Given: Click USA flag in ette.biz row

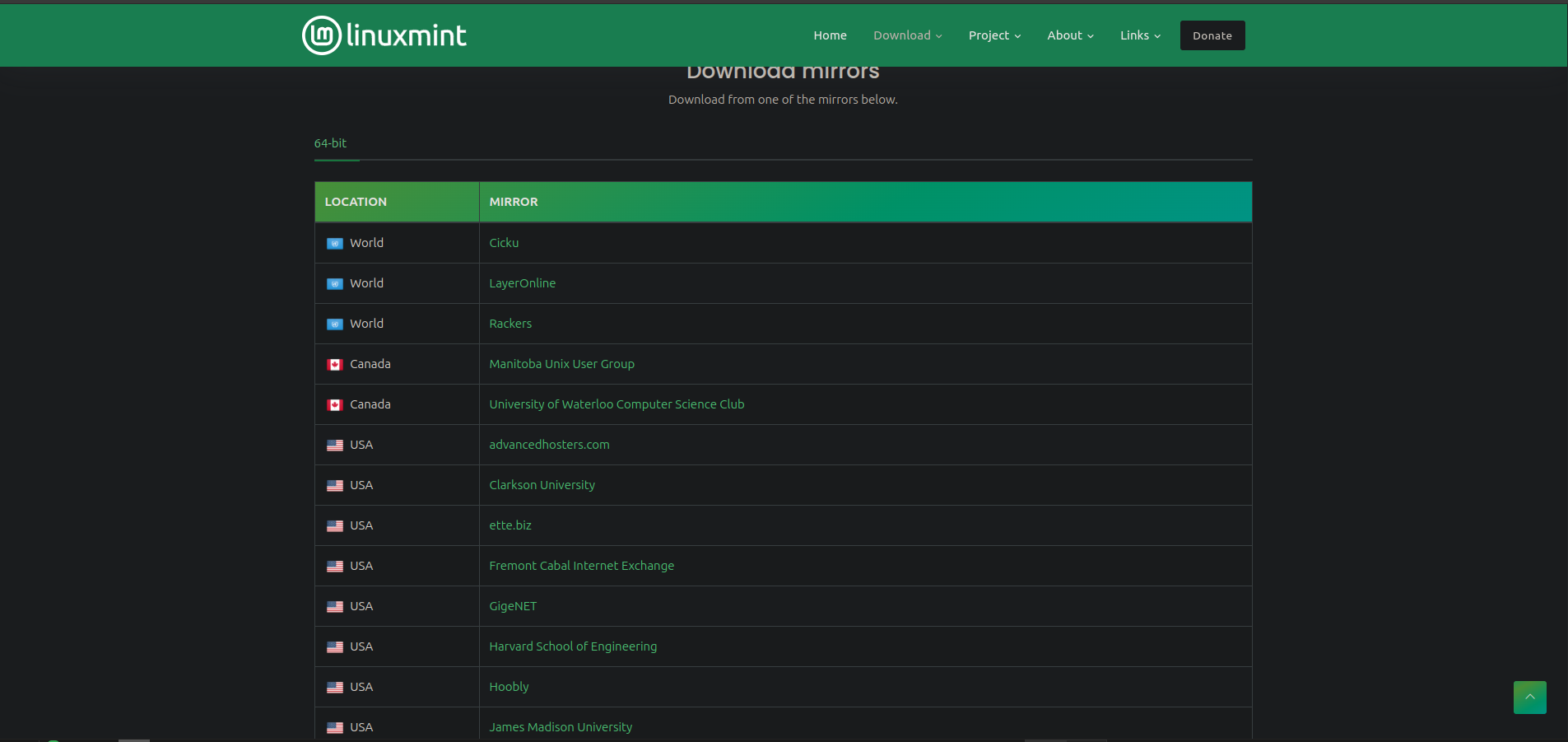Looking at the screenshot, I should [335, 526].
